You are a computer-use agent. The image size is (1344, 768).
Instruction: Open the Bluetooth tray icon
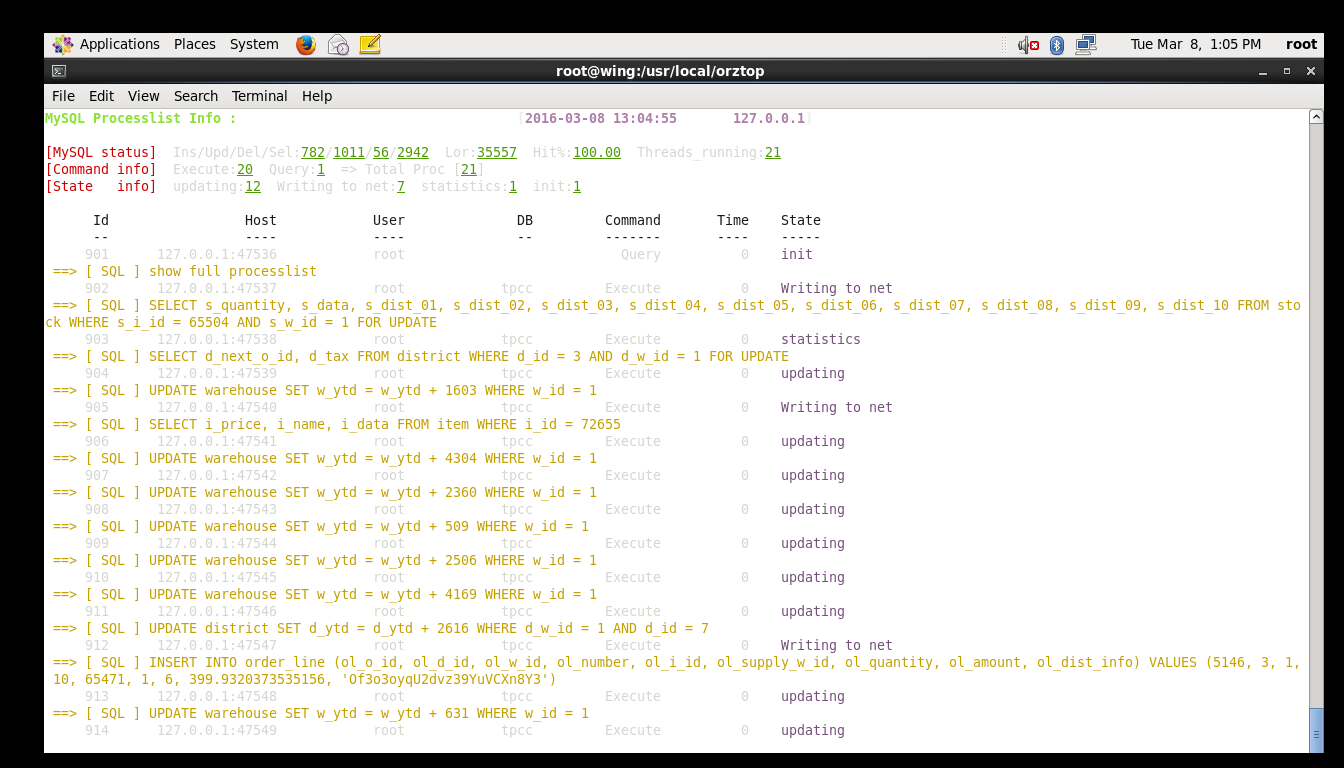point(1057,45)
